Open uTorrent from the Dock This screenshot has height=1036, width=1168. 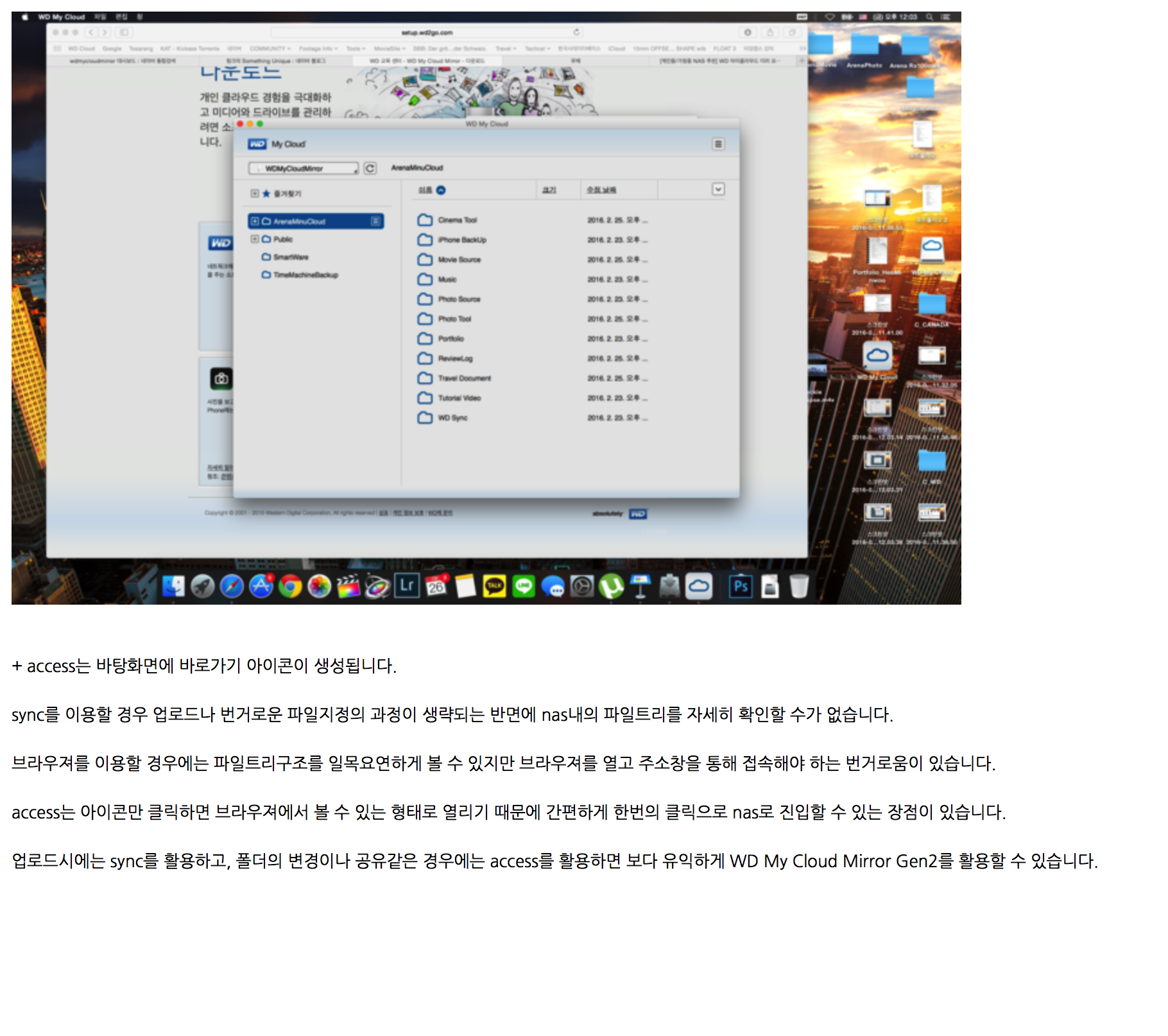click(611, 586)
